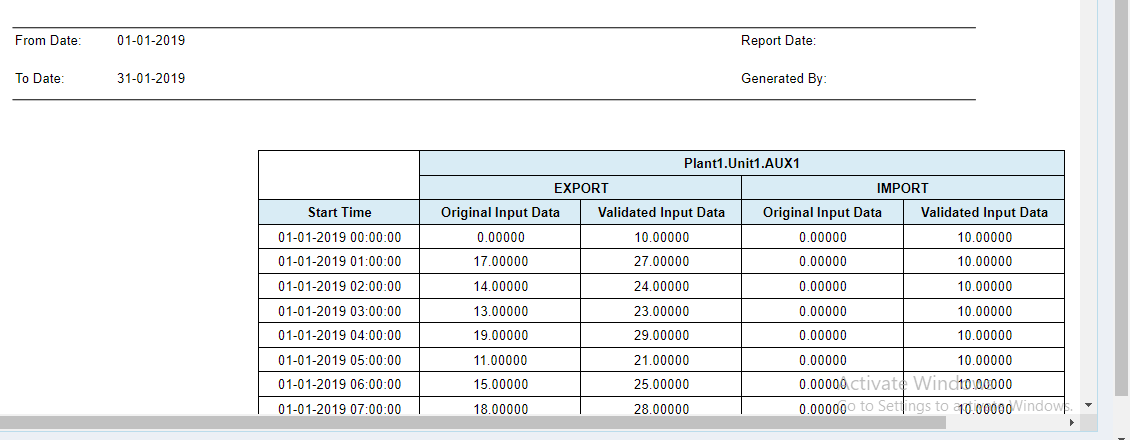Click the 17.00000 export original value
This screenshot has width=1130, height=440.
[x=500, y=261]
